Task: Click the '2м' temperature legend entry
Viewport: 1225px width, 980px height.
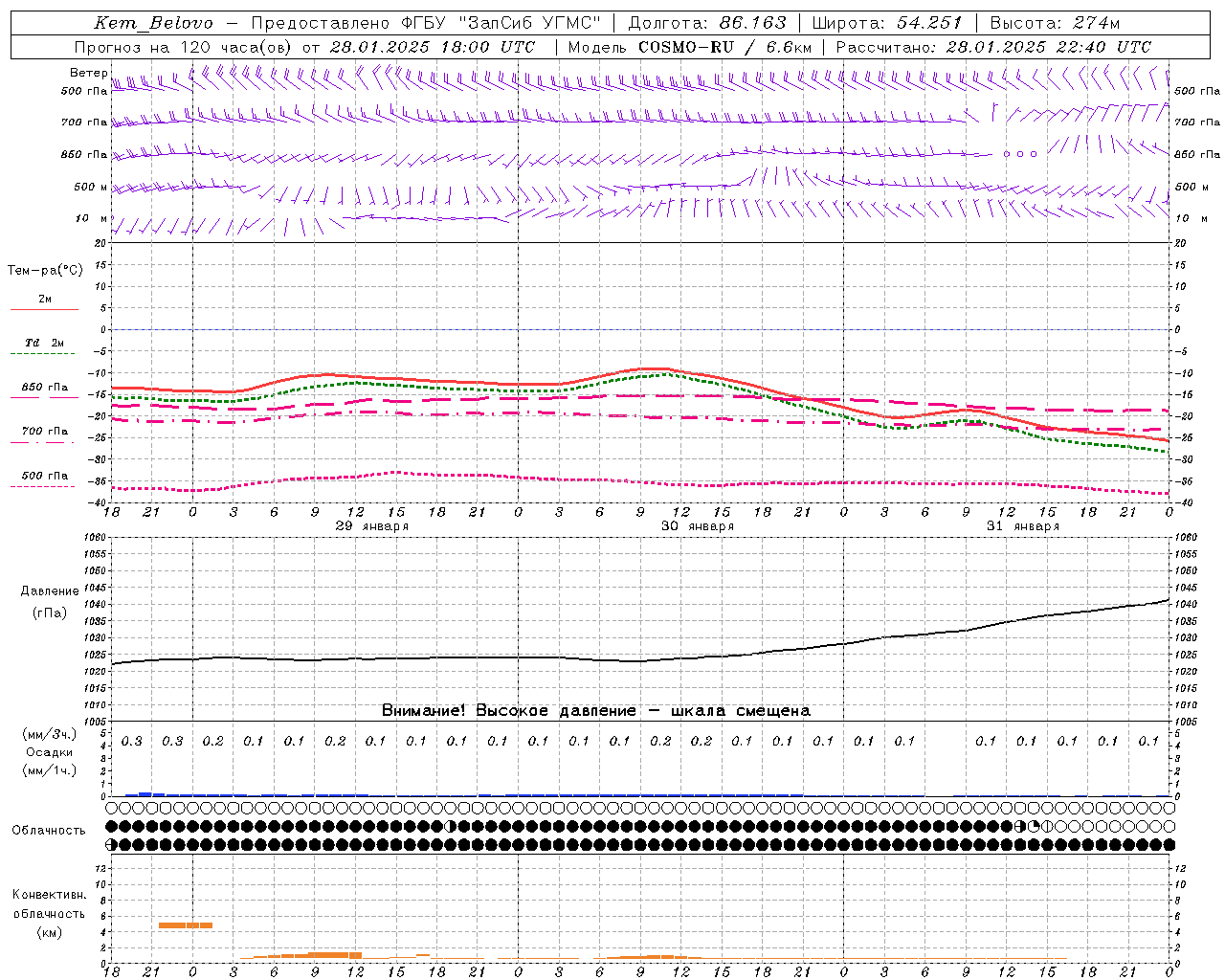Action: [45, 299]
